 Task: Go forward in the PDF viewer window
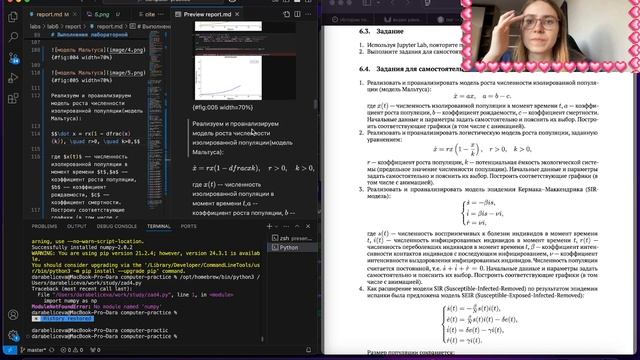click(409, 3)
